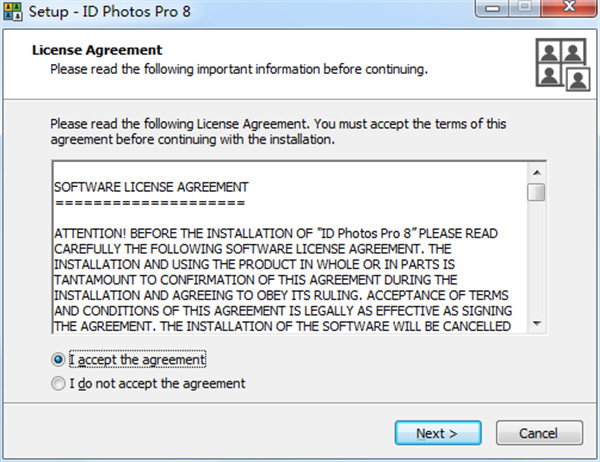Click Next to continue installation
Screen dimensions: 600x462
(438, 433)
